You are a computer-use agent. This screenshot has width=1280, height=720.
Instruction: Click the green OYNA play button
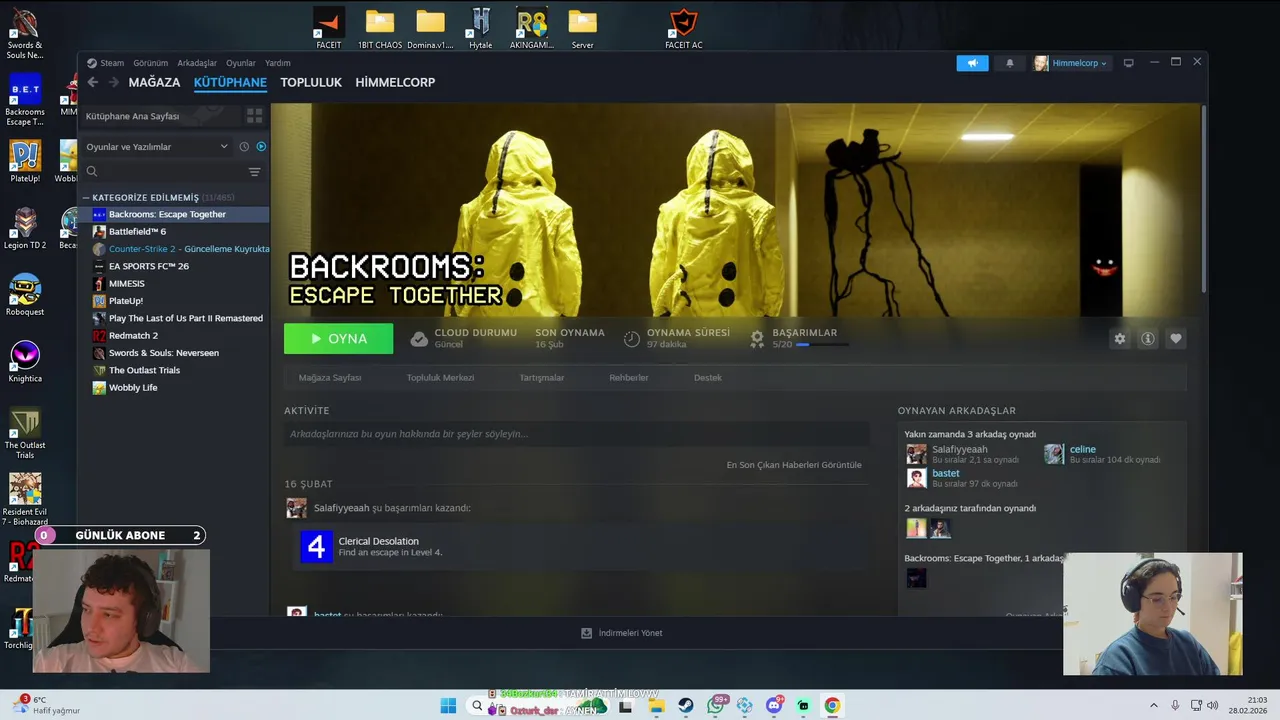click(338, 338)
